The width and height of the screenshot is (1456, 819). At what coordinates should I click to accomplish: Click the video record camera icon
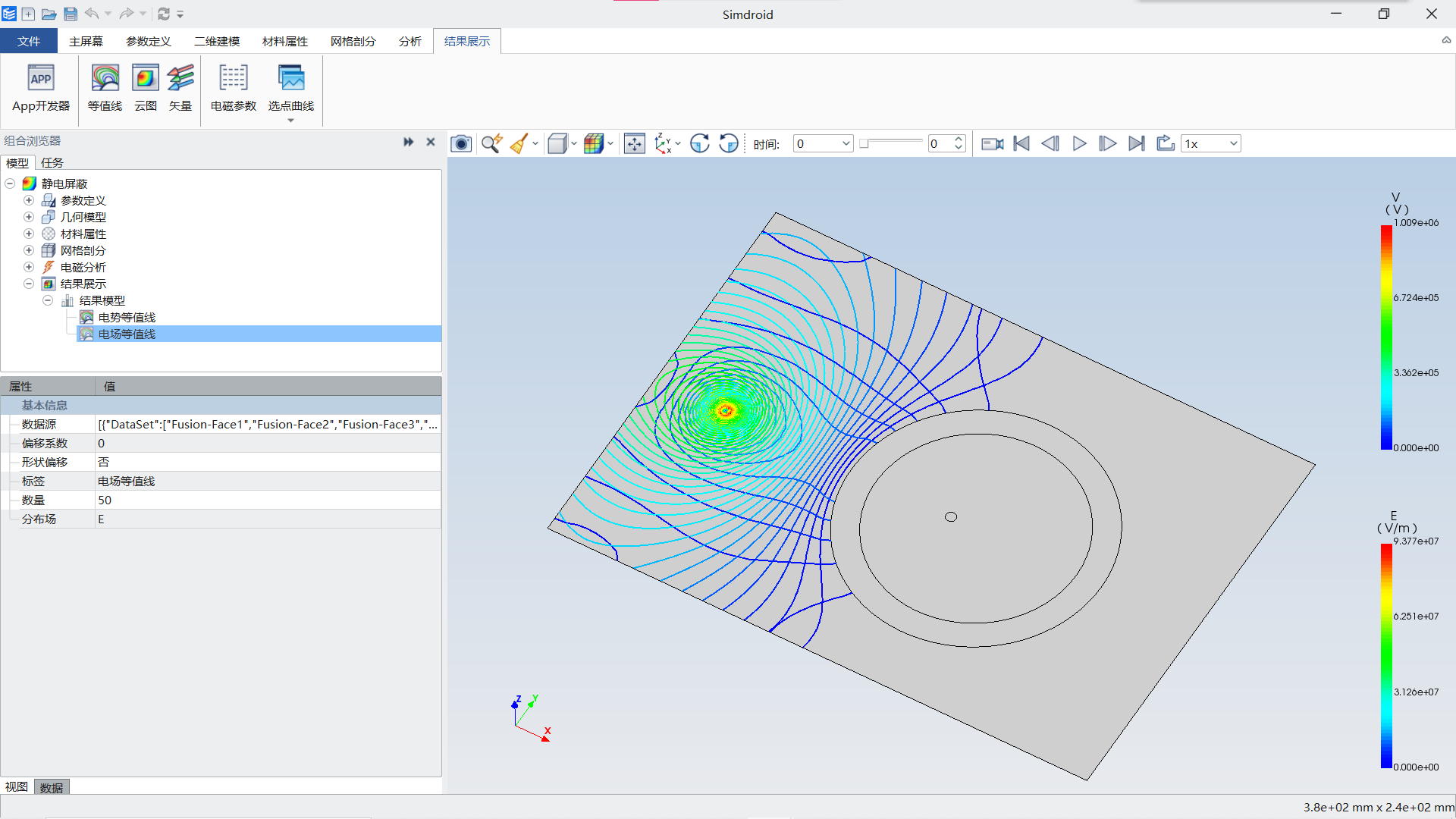993,143
